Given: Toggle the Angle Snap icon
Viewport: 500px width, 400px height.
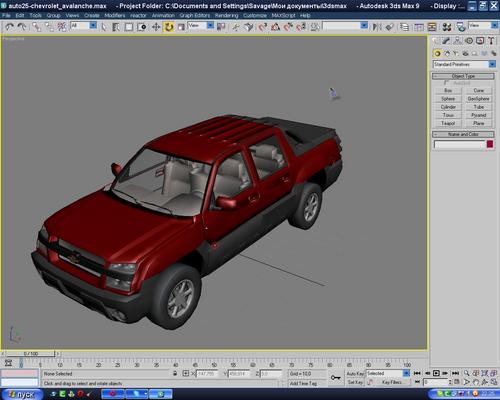Looking at the screenshot, I should coord(275,27).
